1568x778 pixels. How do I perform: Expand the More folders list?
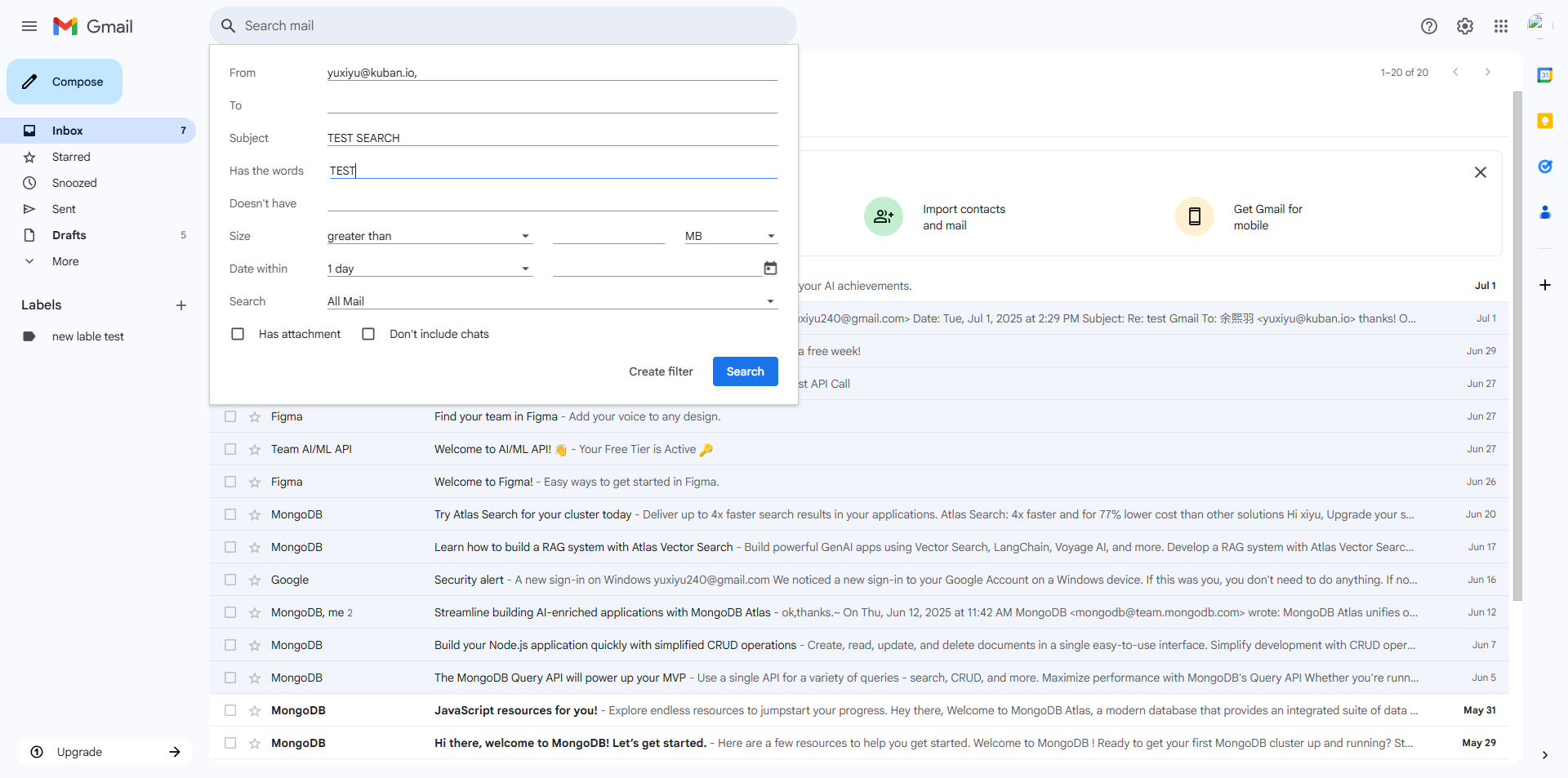65,261
